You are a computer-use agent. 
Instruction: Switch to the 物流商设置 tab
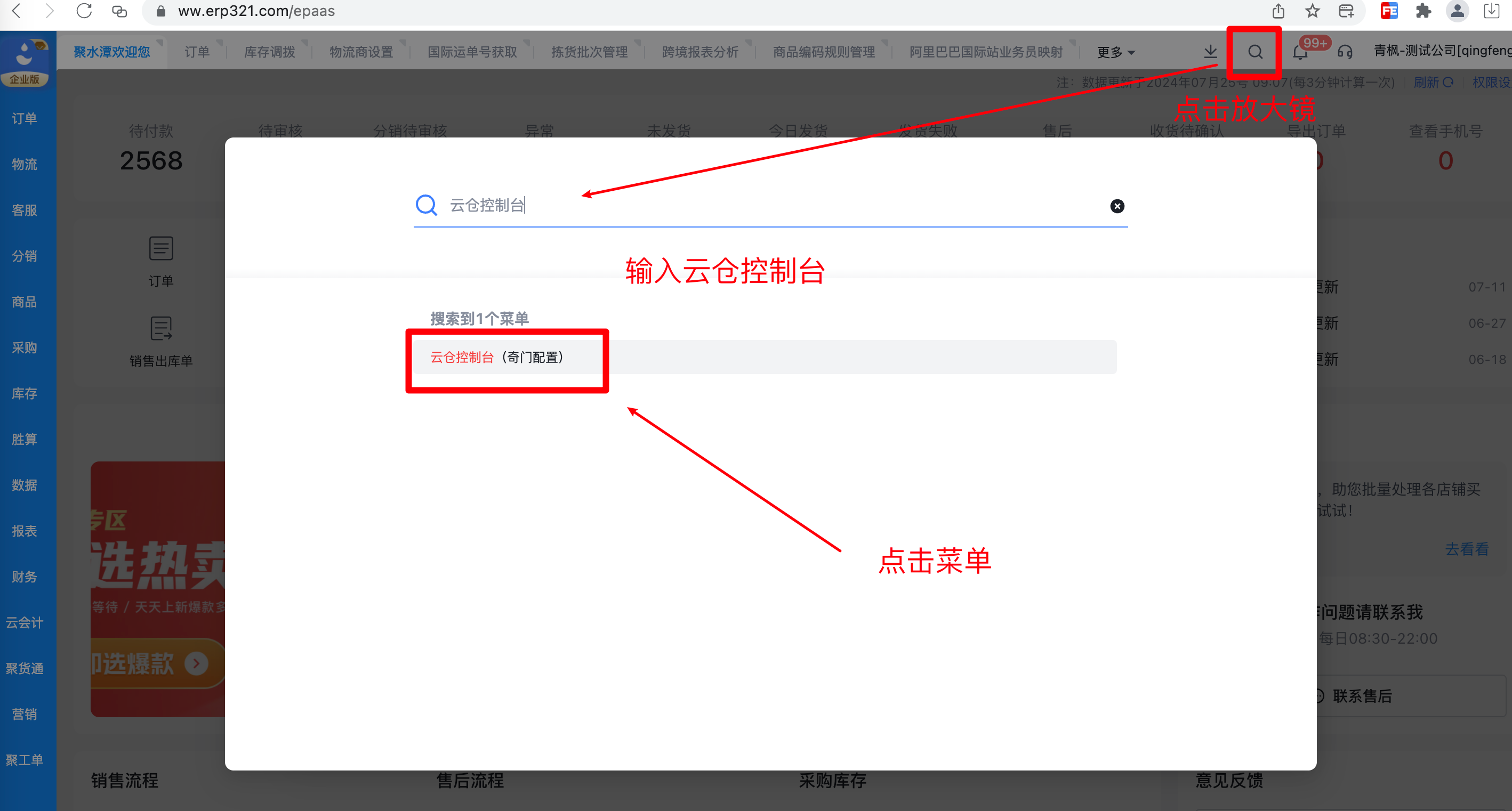[x=361, y=52]
